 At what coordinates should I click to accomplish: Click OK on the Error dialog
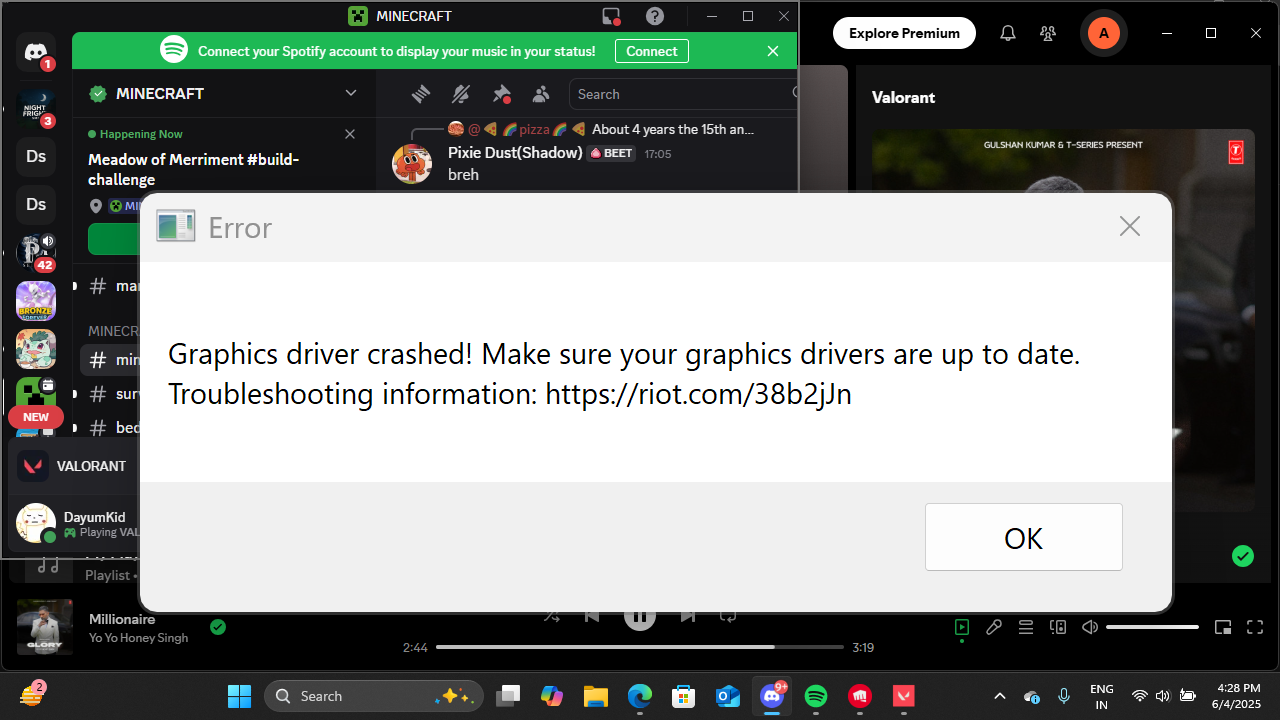pos(1023,537)
